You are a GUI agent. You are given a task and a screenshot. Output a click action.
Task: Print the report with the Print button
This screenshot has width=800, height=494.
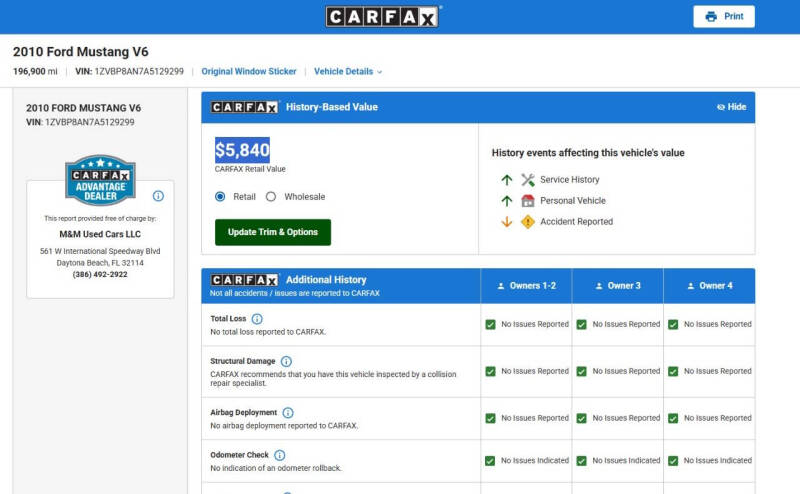point(724,17)
